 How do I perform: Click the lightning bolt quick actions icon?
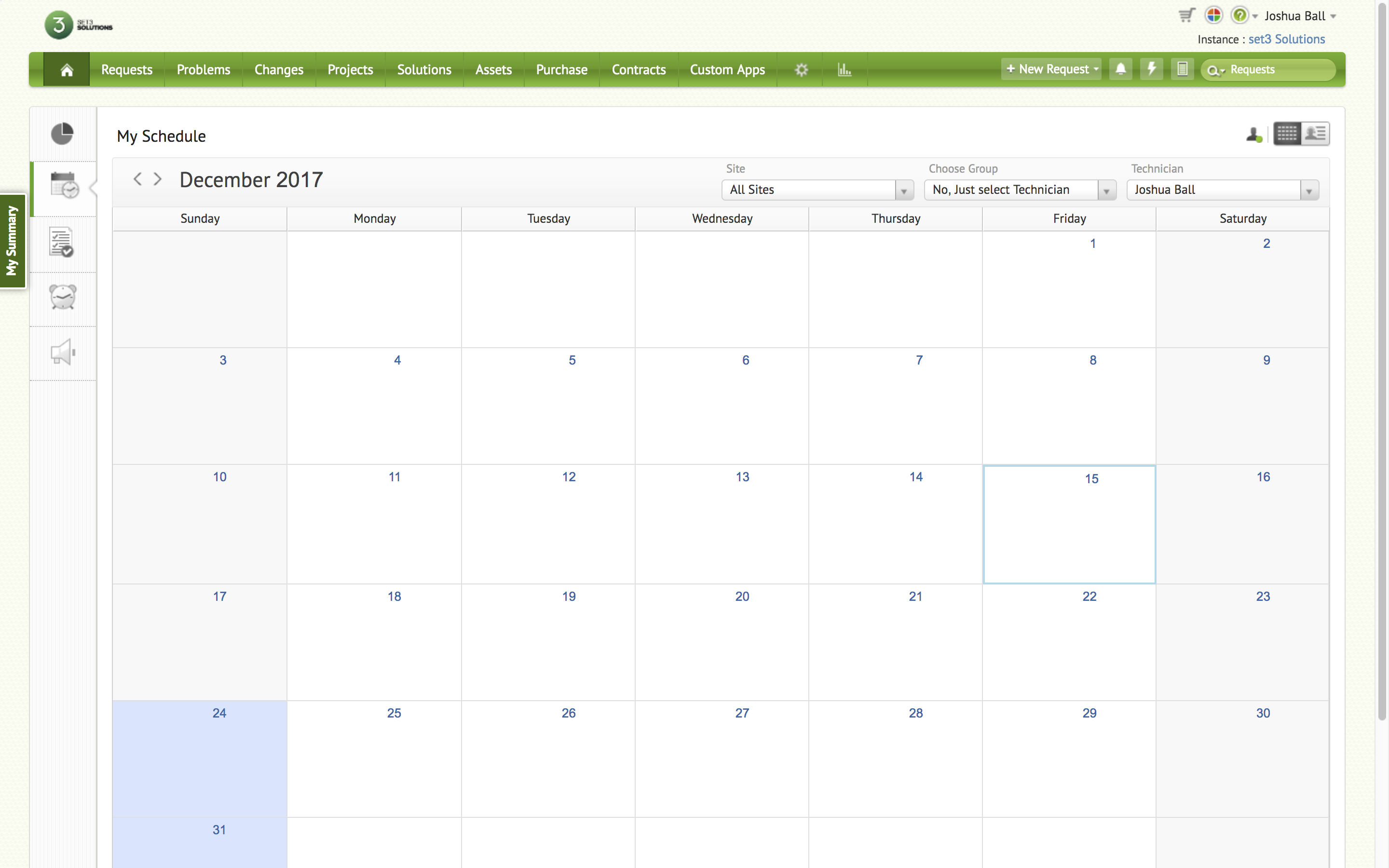pos(1151,69)
